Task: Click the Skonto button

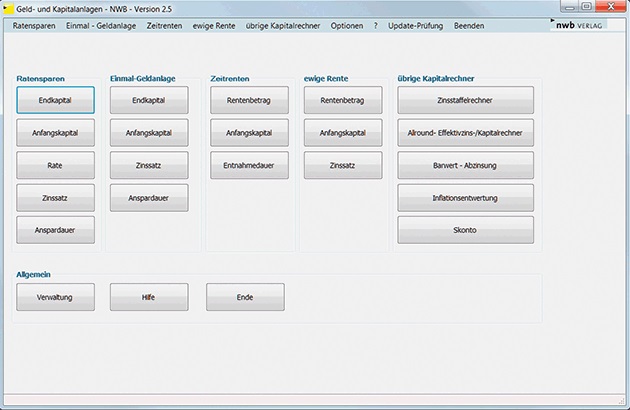Action: tap(465, 230)
